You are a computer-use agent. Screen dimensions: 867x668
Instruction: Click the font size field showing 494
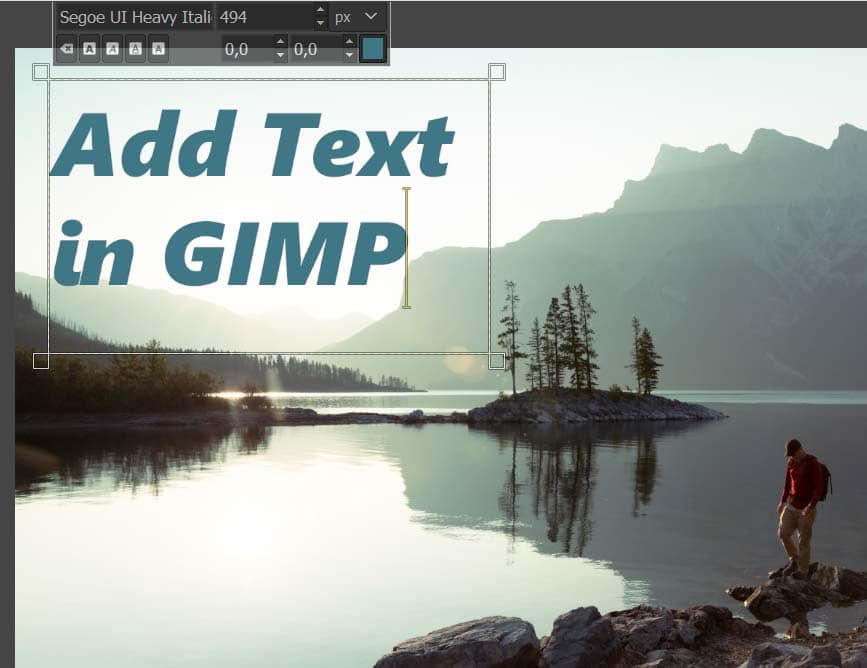[x=265, y=17]
